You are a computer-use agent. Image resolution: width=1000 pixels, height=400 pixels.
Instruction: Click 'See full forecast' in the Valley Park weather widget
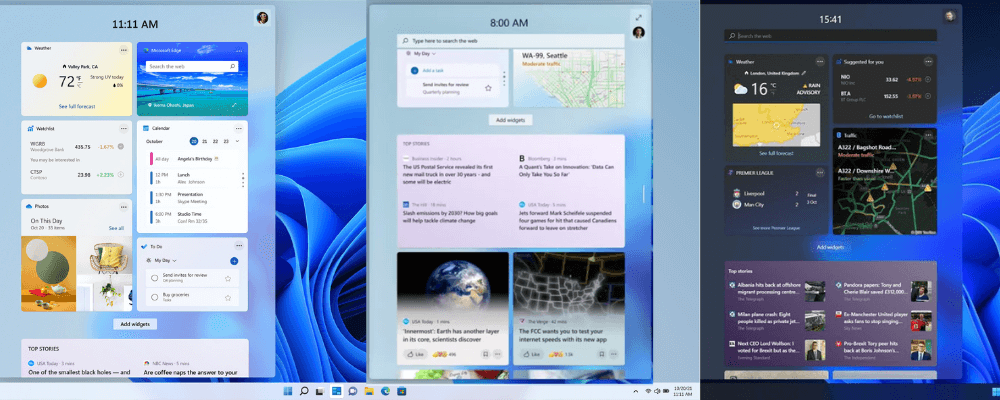[76, 105]
